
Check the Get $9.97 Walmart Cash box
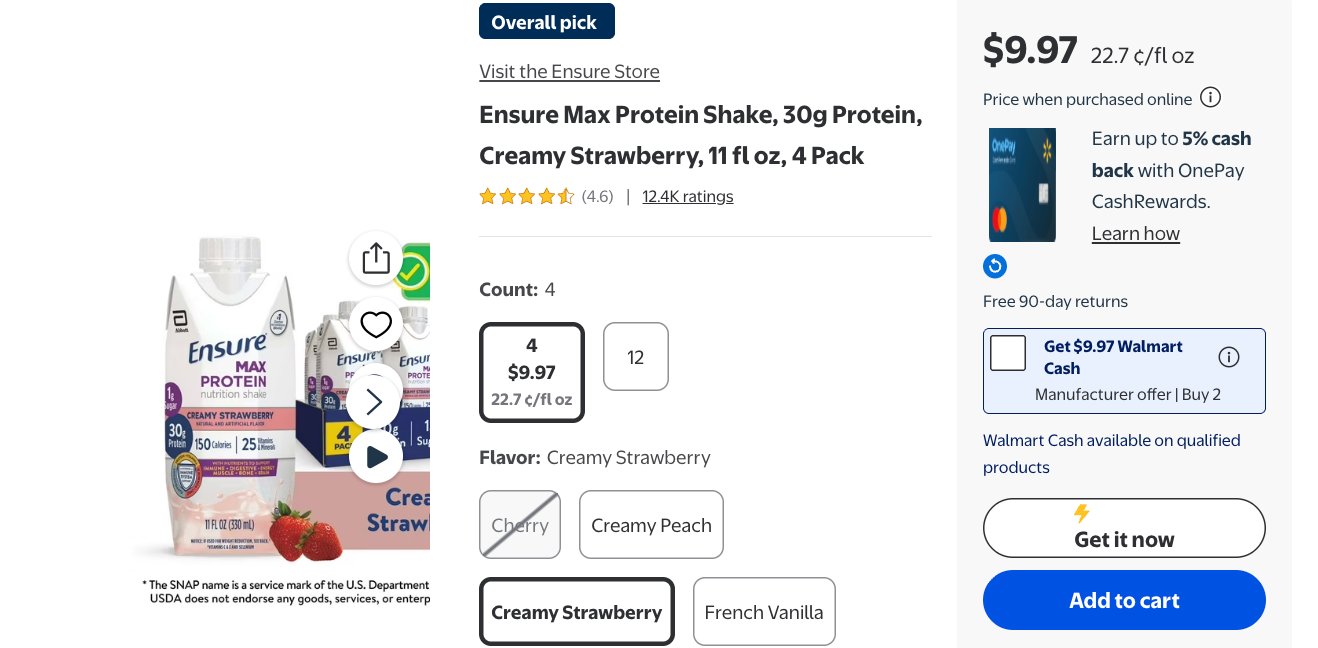pyautogui.click(x=1007, y=352)
